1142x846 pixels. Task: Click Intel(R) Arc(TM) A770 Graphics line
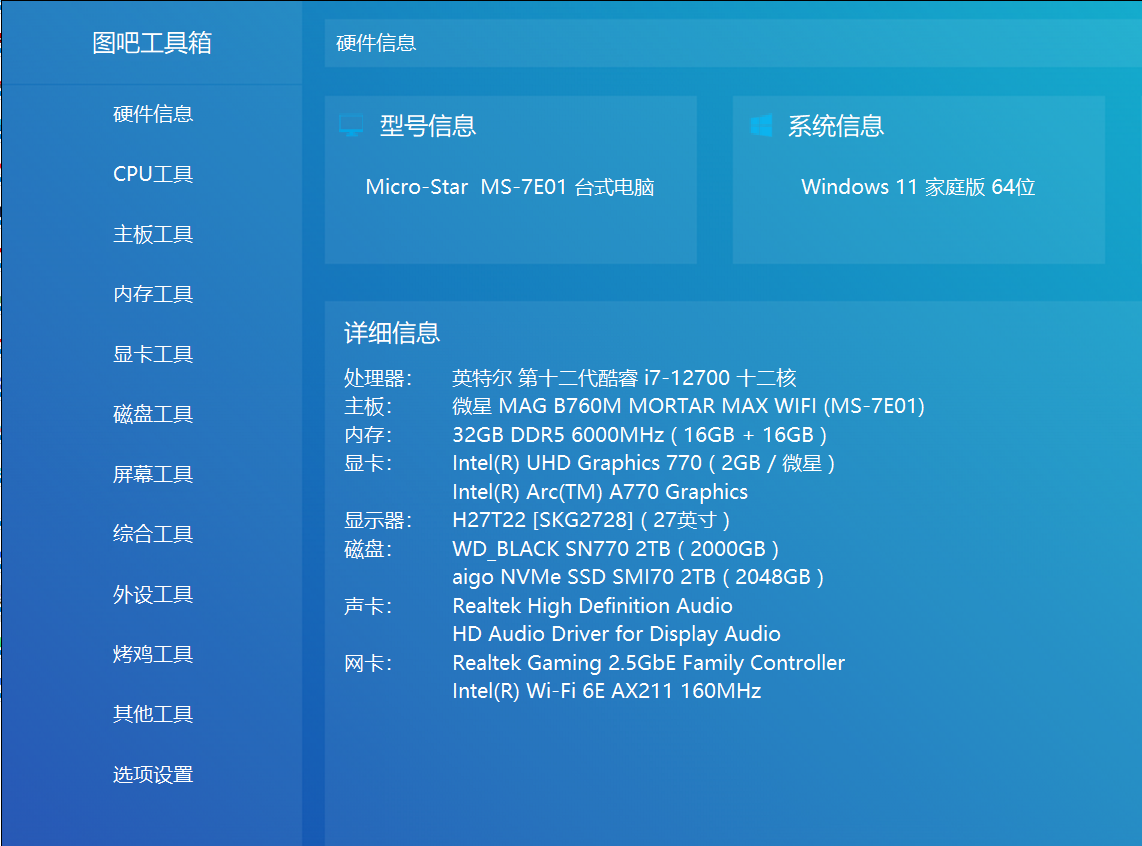600,492
